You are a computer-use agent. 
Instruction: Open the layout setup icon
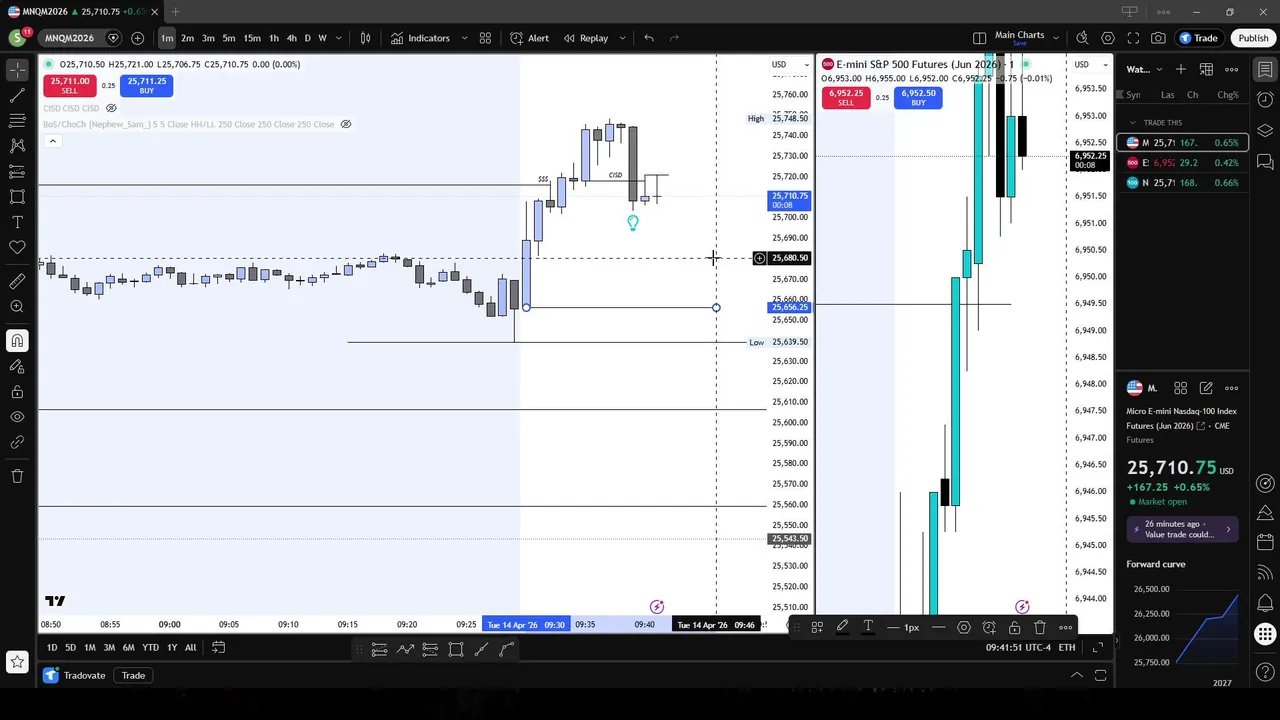(980, 38)
